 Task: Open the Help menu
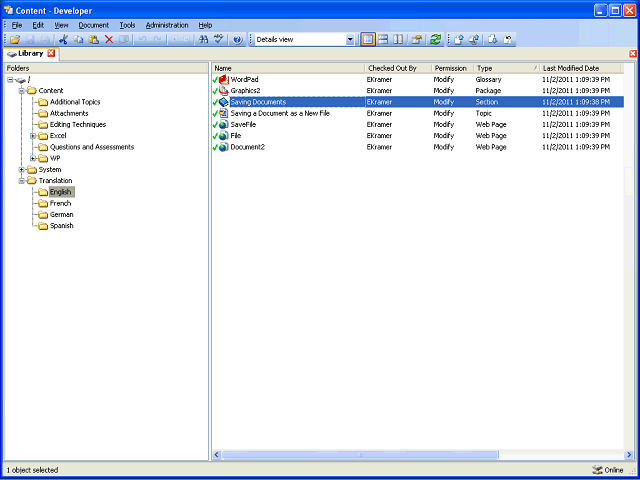pos(205,25)
